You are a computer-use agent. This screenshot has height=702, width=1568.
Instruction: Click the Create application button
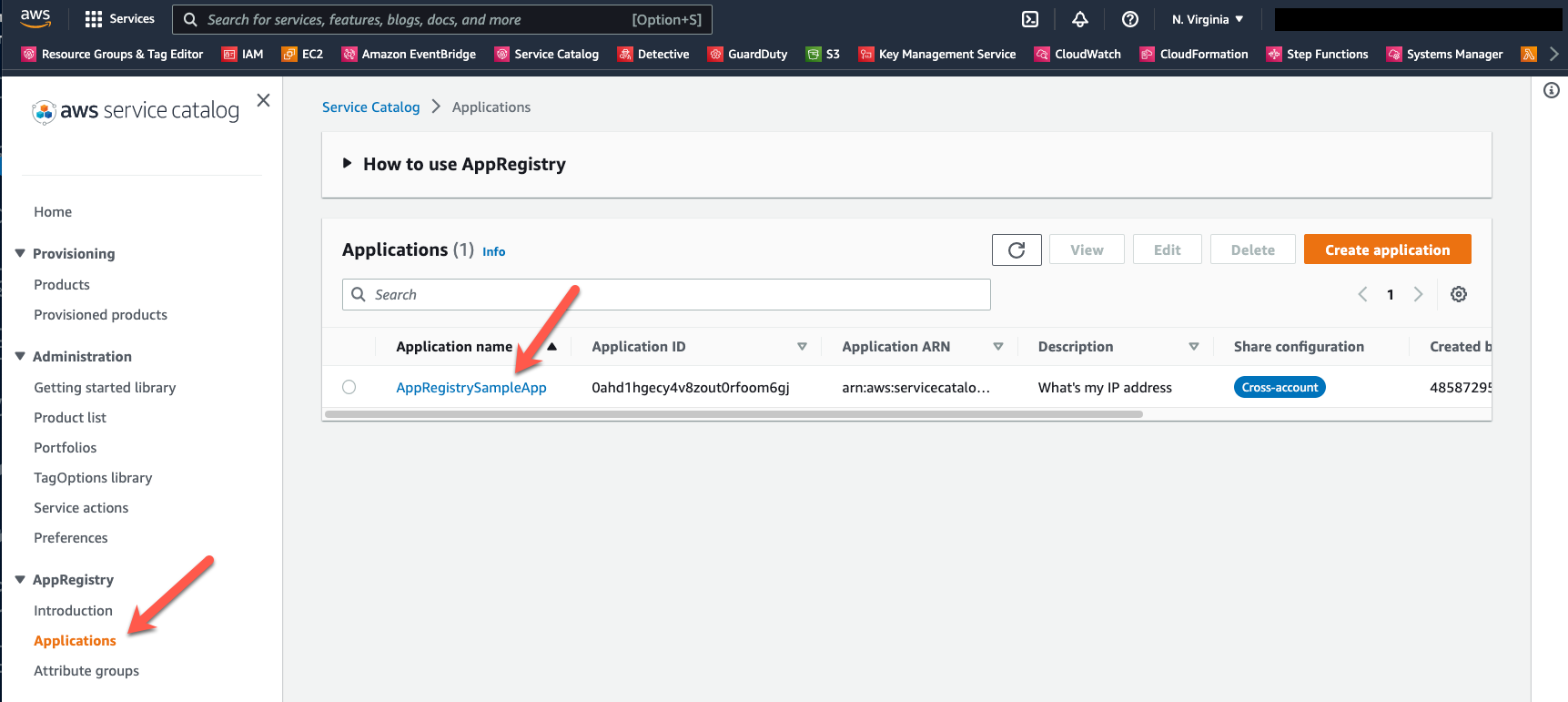[x=1387, y=249]
